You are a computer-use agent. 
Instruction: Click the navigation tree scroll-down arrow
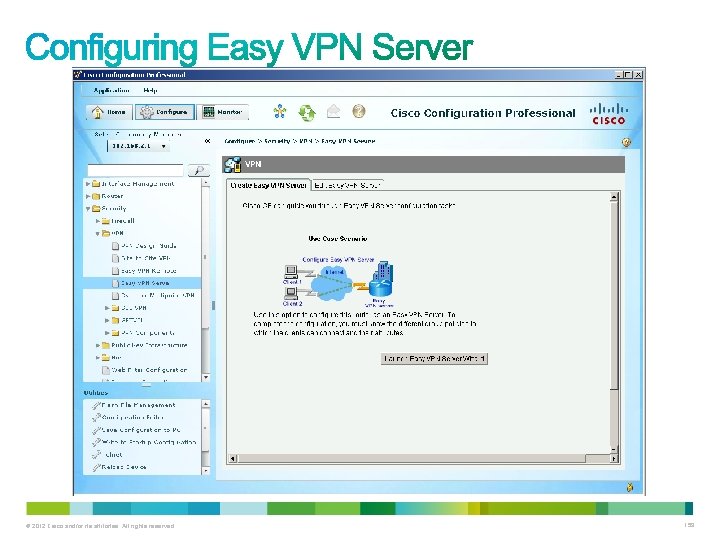[206, 377]
